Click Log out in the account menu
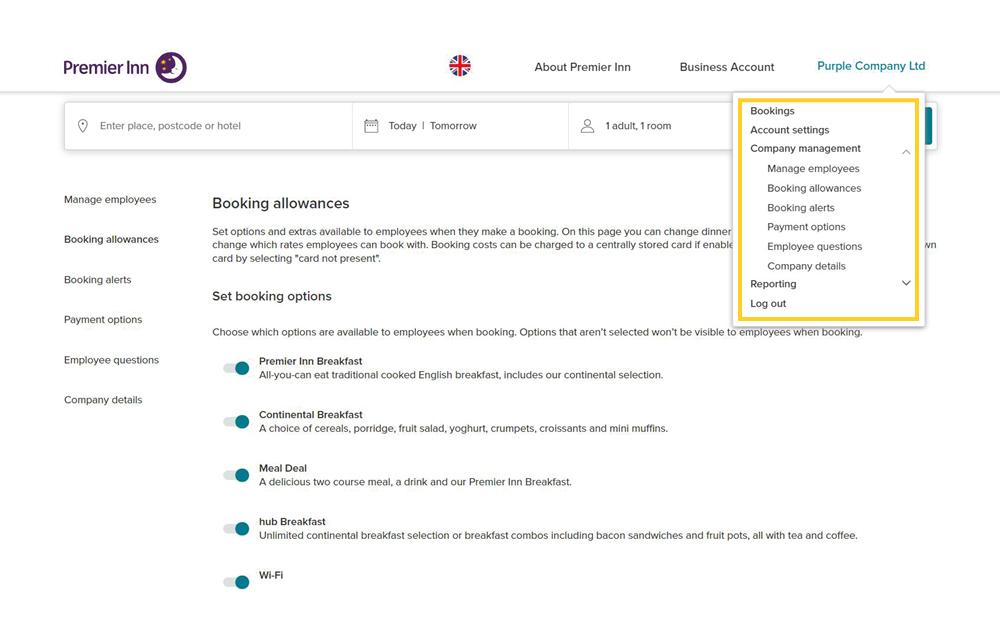 point(768,304)
